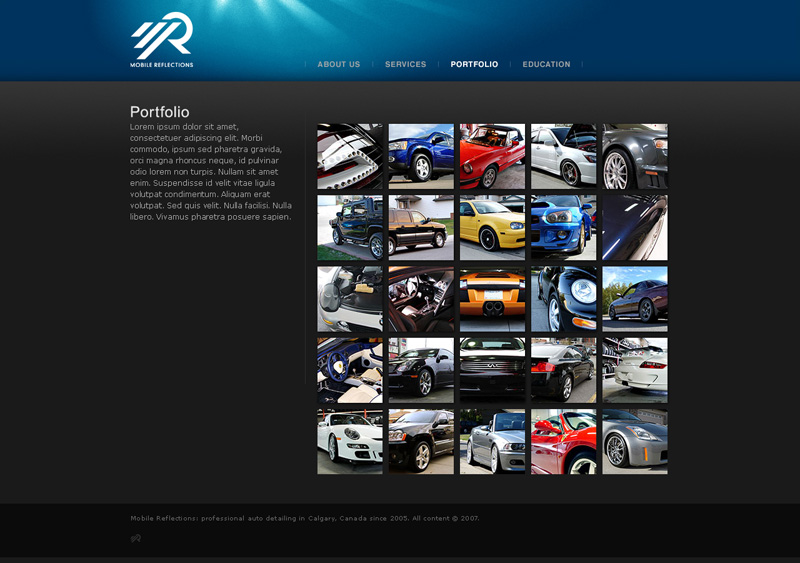This screenshot has width=800, height=563.
Task: Select the blue Subaru front bumper image
Action: tap(563, 227)
